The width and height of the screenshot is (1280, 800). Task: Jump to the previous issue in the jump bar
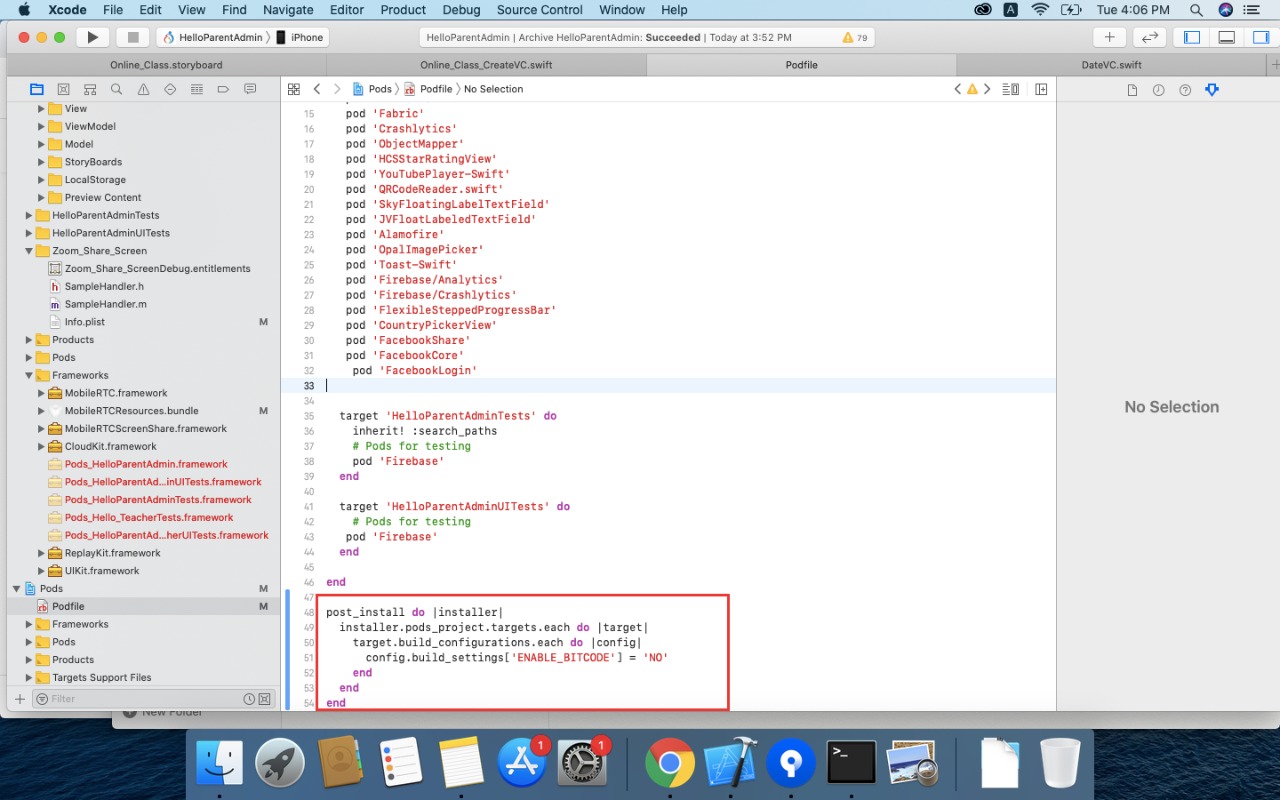point(957,89)
